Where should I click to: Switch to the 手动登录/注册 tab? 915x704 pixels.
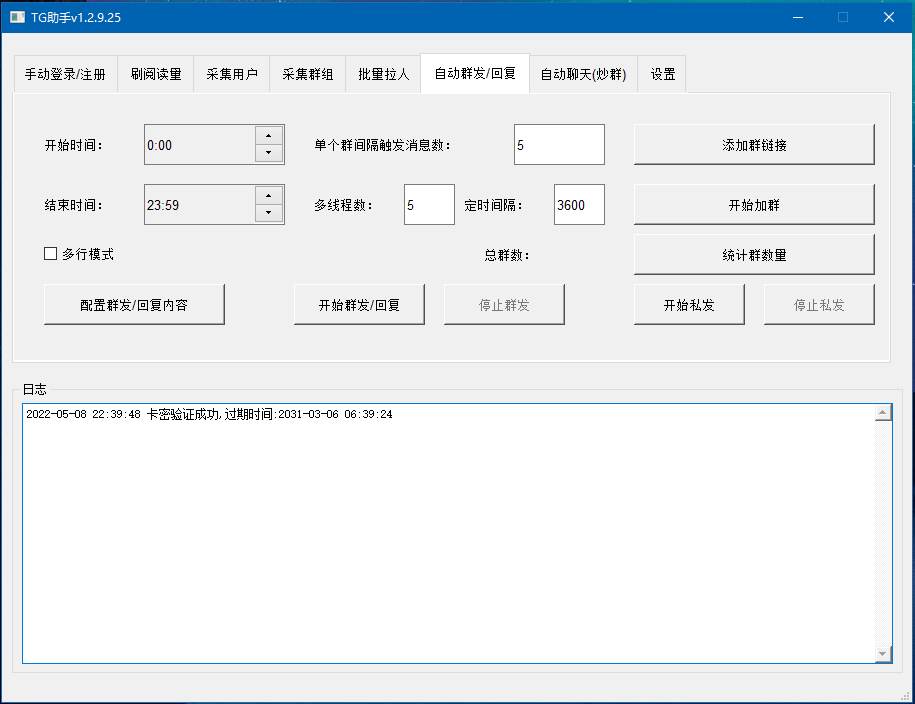coord(65,75)
